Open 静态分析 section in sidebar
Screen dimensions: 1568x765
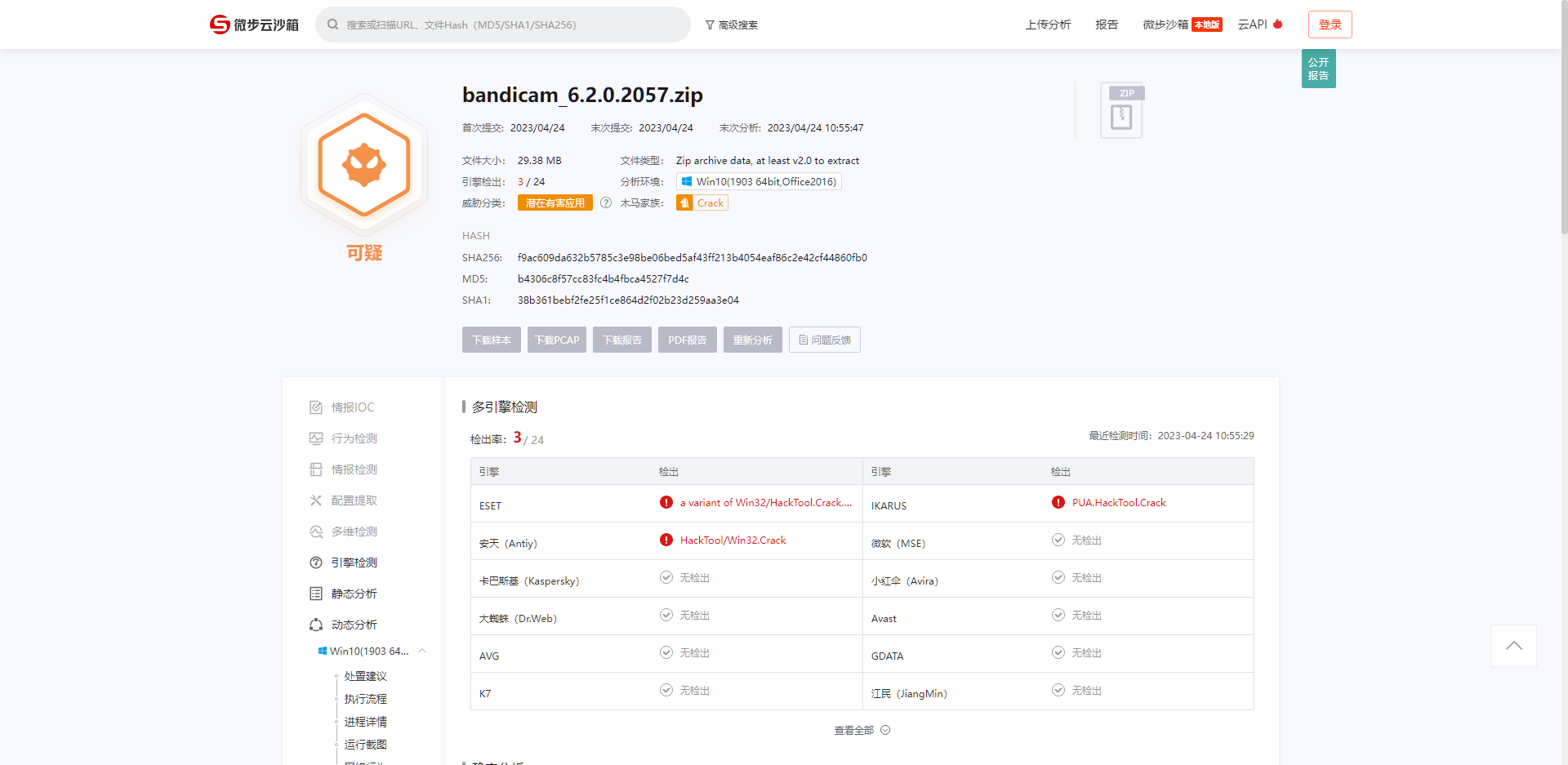pyautogui.click(x=354, y=594)
